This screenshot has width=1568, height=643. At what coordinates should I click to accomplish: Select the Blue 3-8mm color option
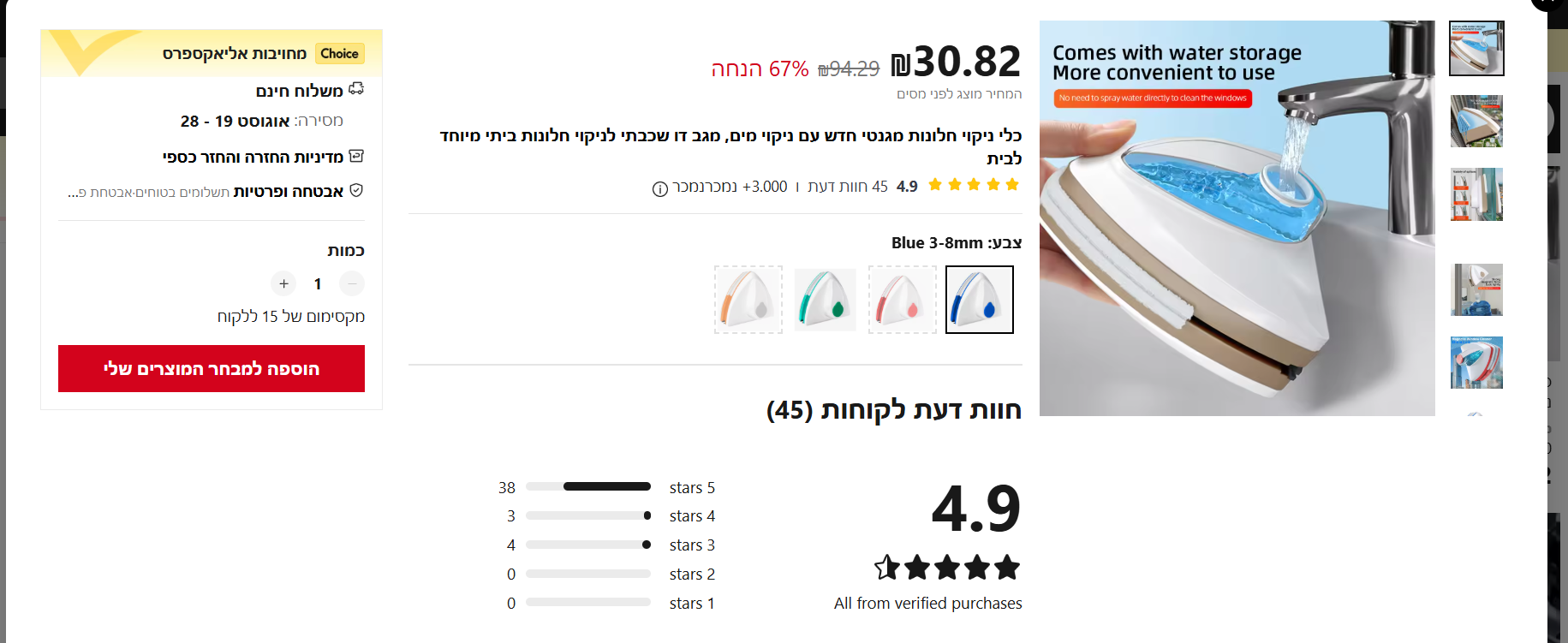coord(979,300)
